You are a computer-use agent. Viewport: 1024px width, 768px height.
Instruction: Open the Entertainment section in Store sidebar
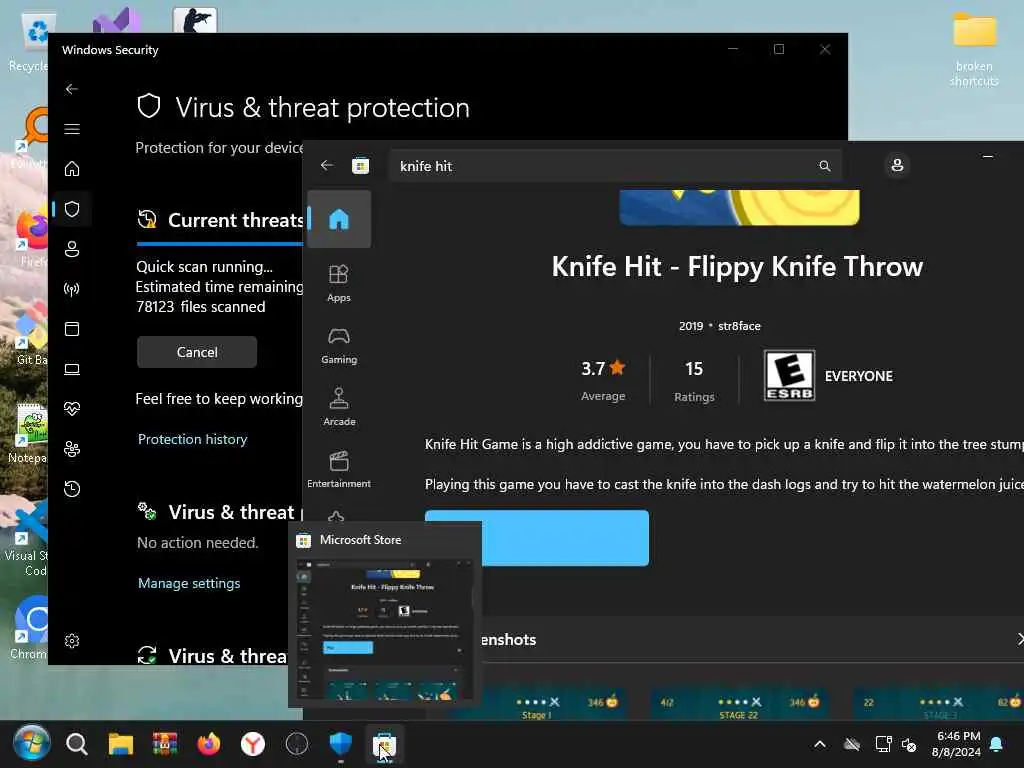click(339, 469)
